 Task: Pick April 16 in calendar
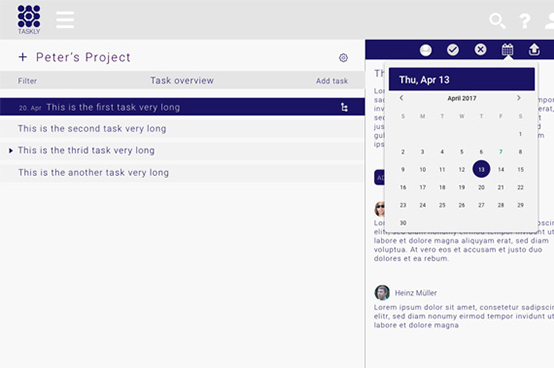[403, 187]
